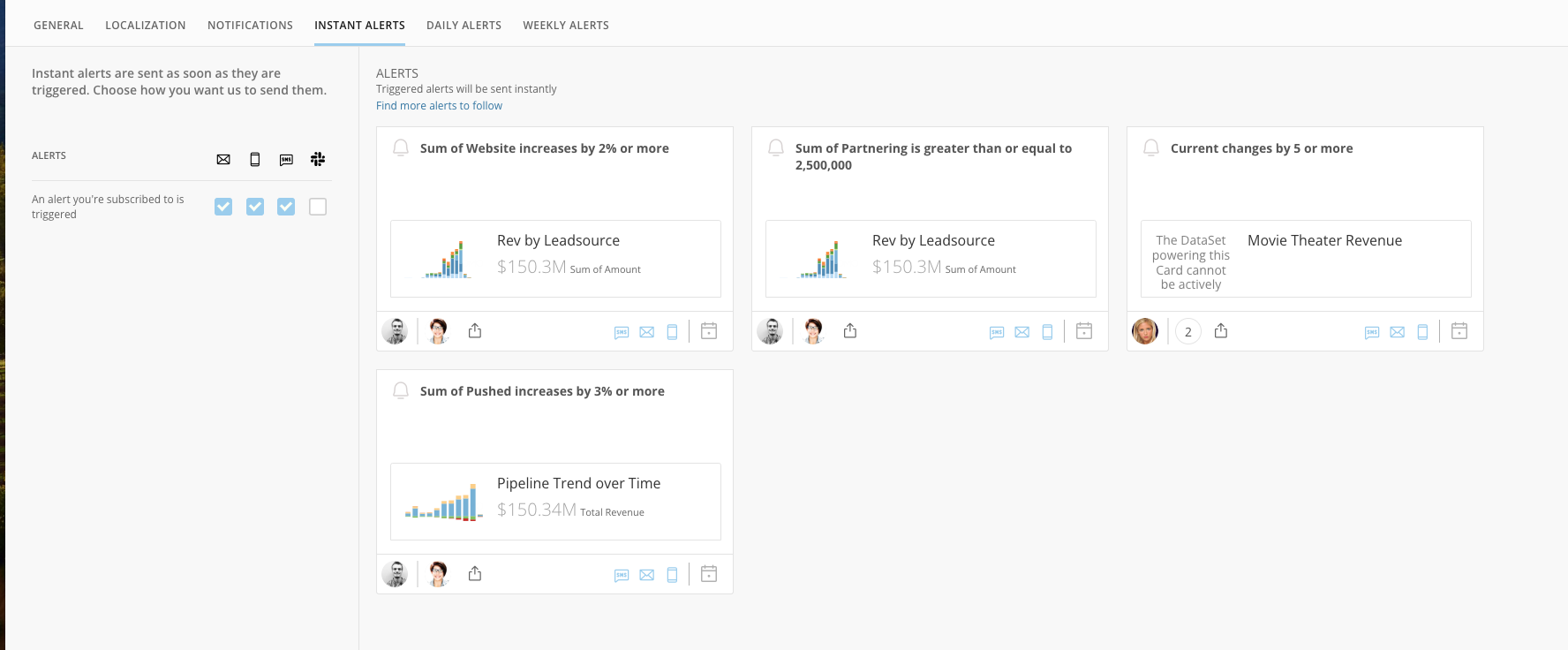This screenshot has height=650, width=1568.
Task: Uncheck the email checkbox for triggered alerts
Action: pos(223,207)
